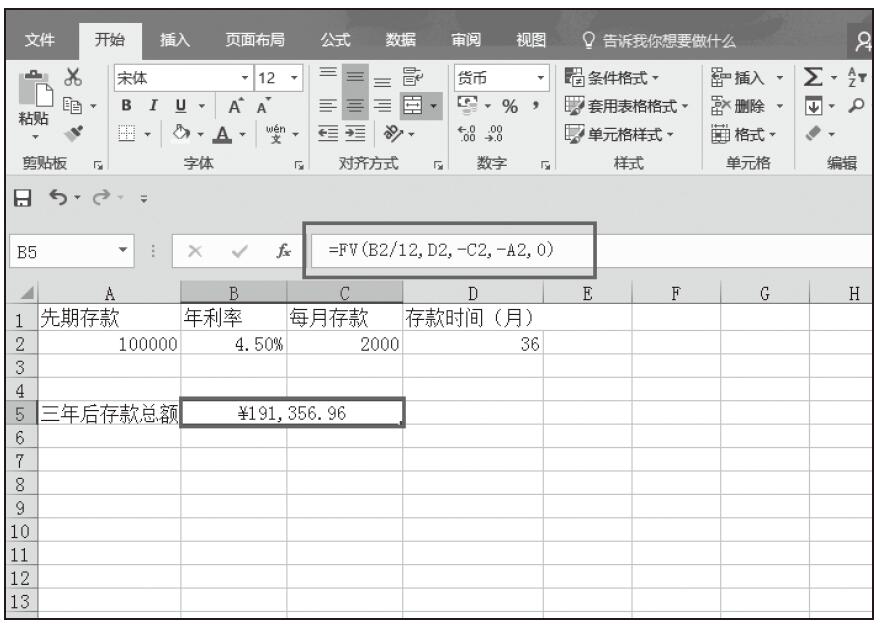Select cell B2 containing 4.50%
Screen dimensions: 881x624
(233, 343)
